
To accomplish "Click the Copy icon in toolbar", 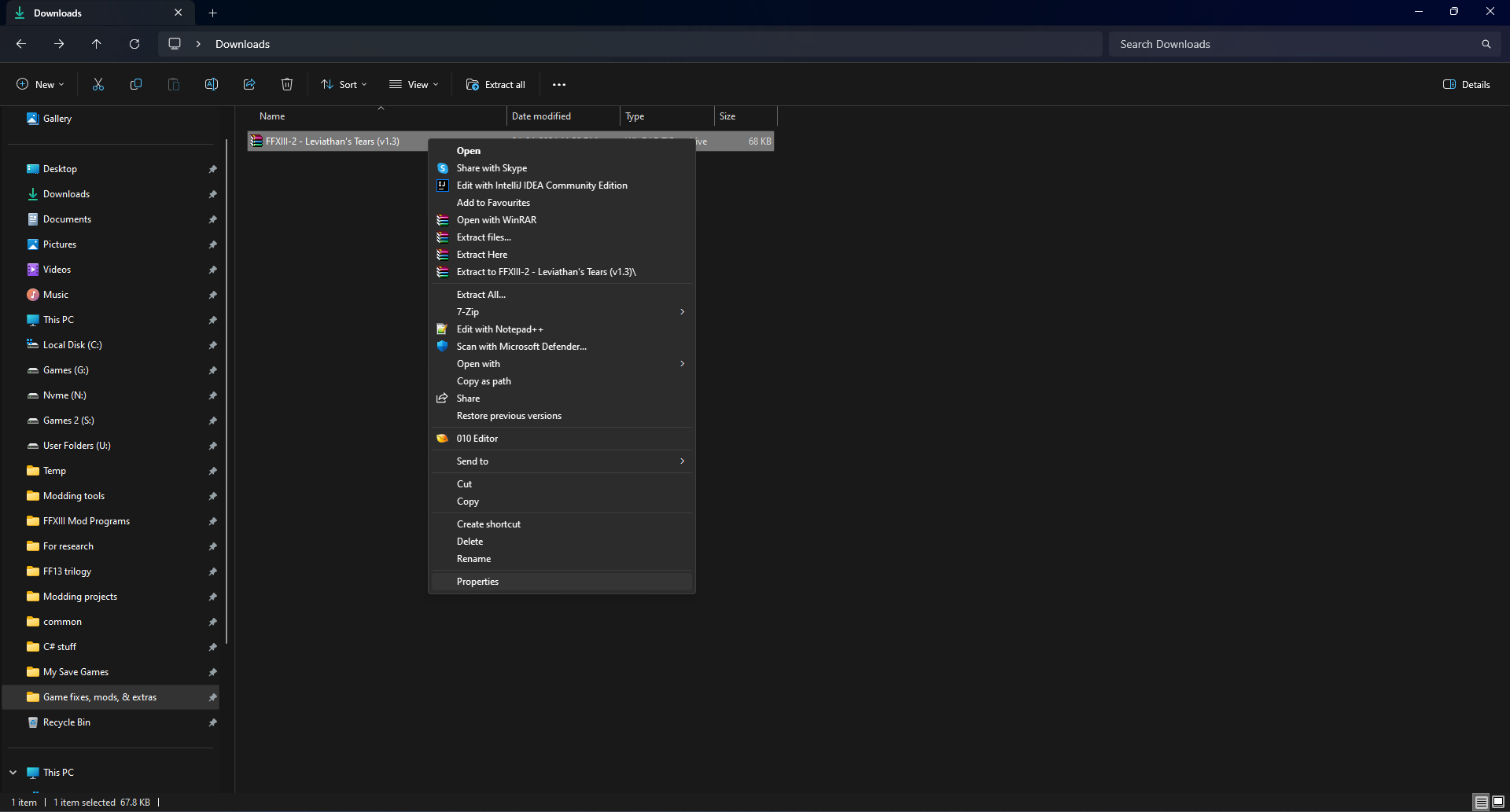I will pyautogui.click(x=136, y=84).
